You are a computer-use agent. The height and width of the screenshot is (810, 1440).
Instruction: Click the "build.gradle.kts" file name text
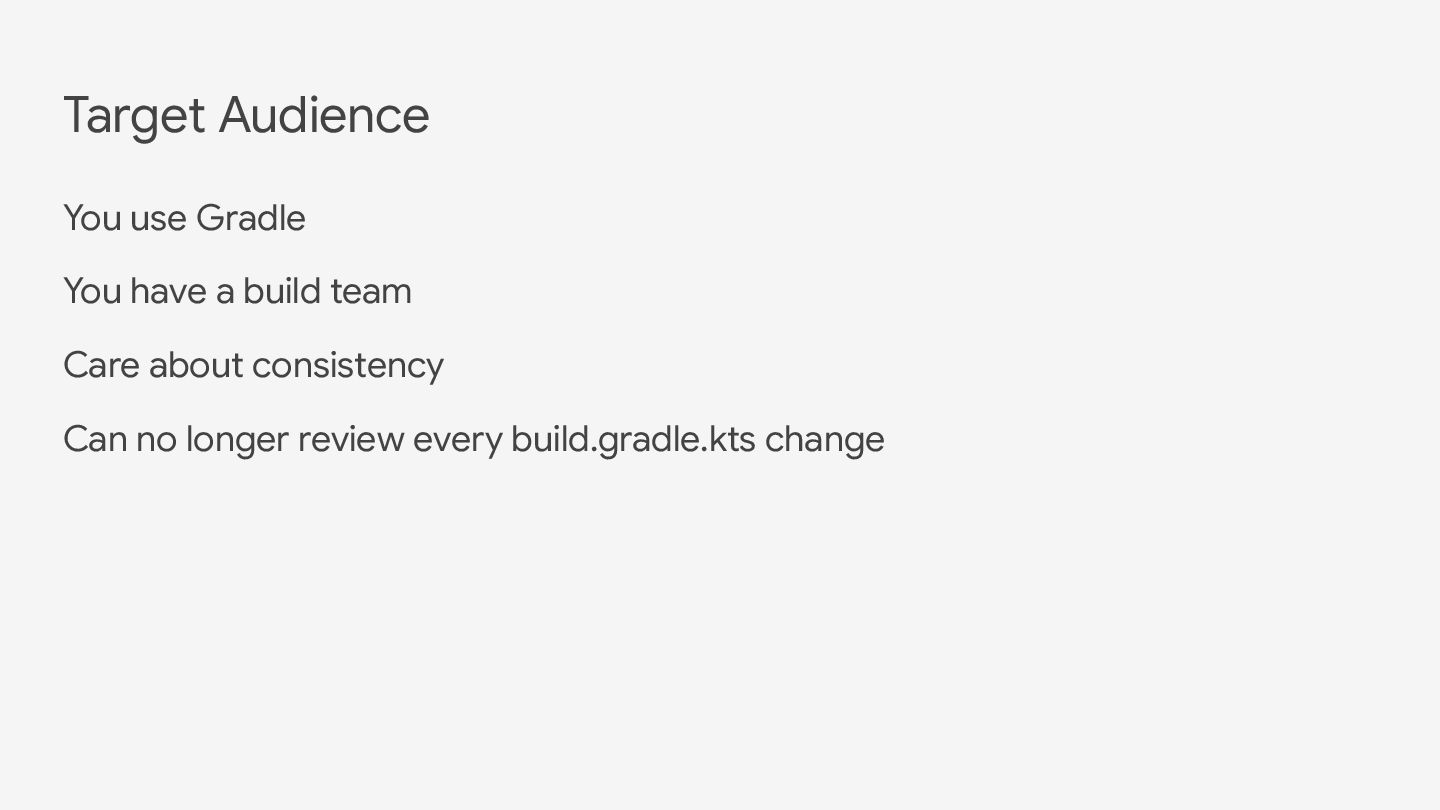[x=633, y=440]
